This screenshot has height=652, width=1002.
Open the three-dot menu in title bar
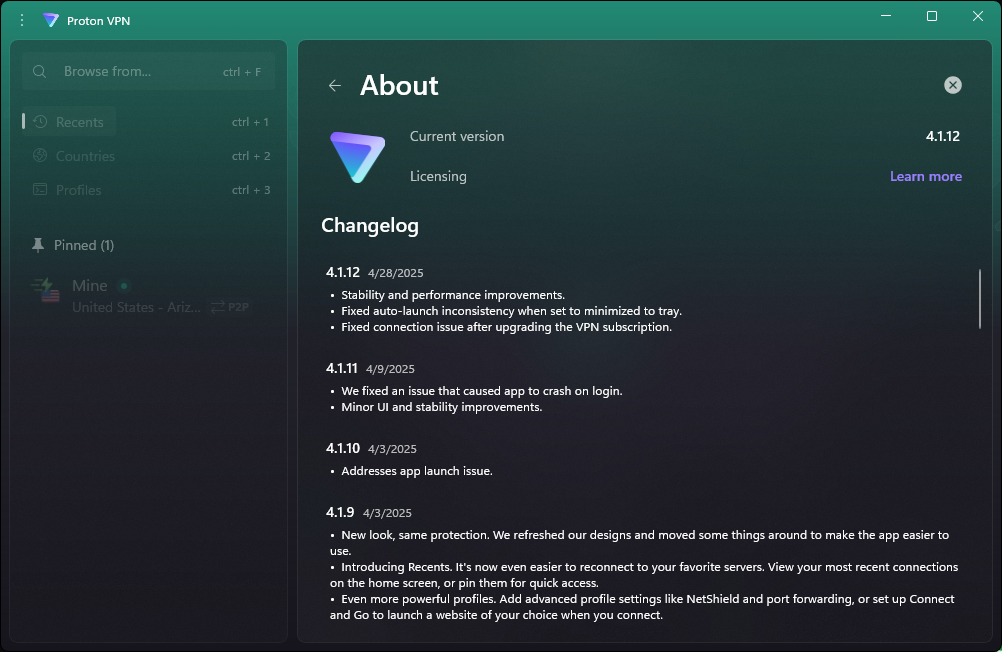pyautogui.click(x=22, y=20)
